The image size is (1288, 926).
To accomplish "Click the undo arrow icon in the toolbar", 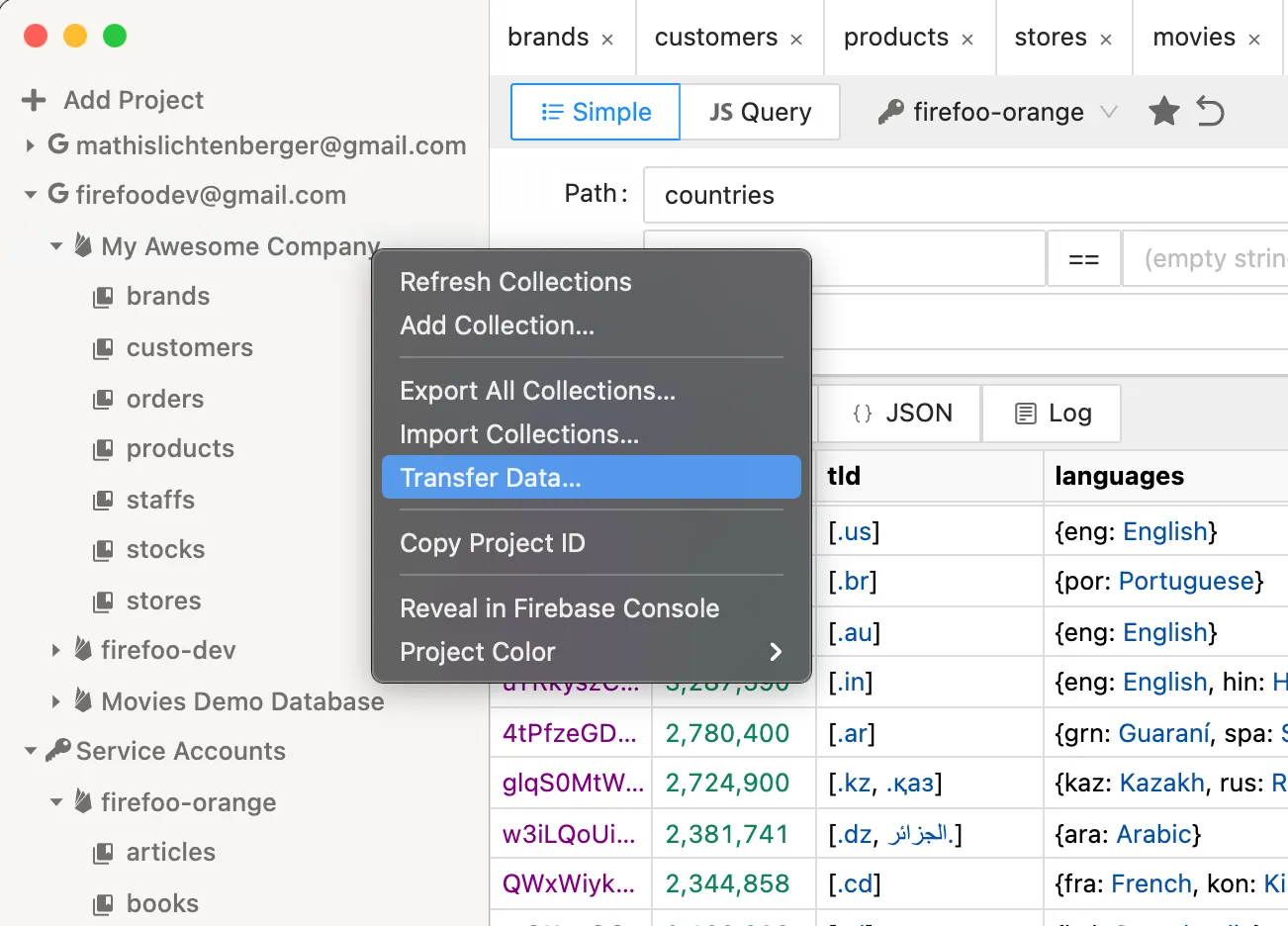I will [1210, 111].
